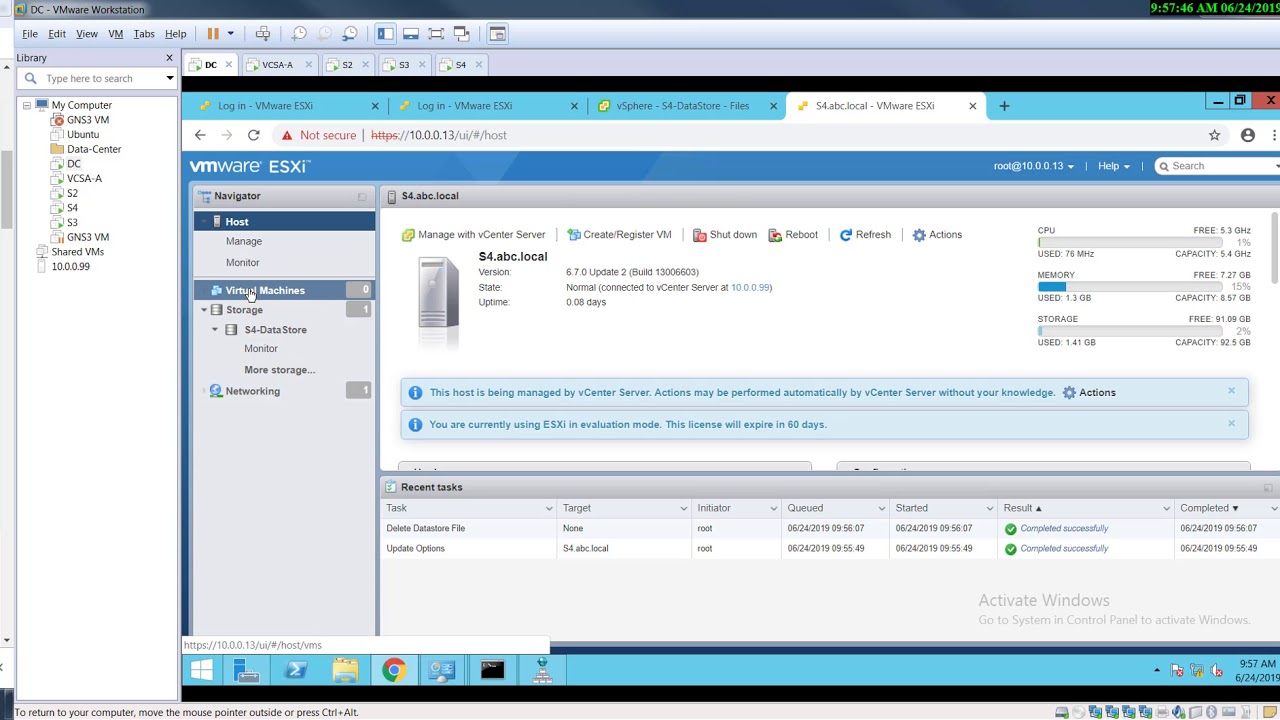This screenshot has width=1280, height=720.
Task: Open the 10.0.0.99 vCenter link
Action: (750, 287)
